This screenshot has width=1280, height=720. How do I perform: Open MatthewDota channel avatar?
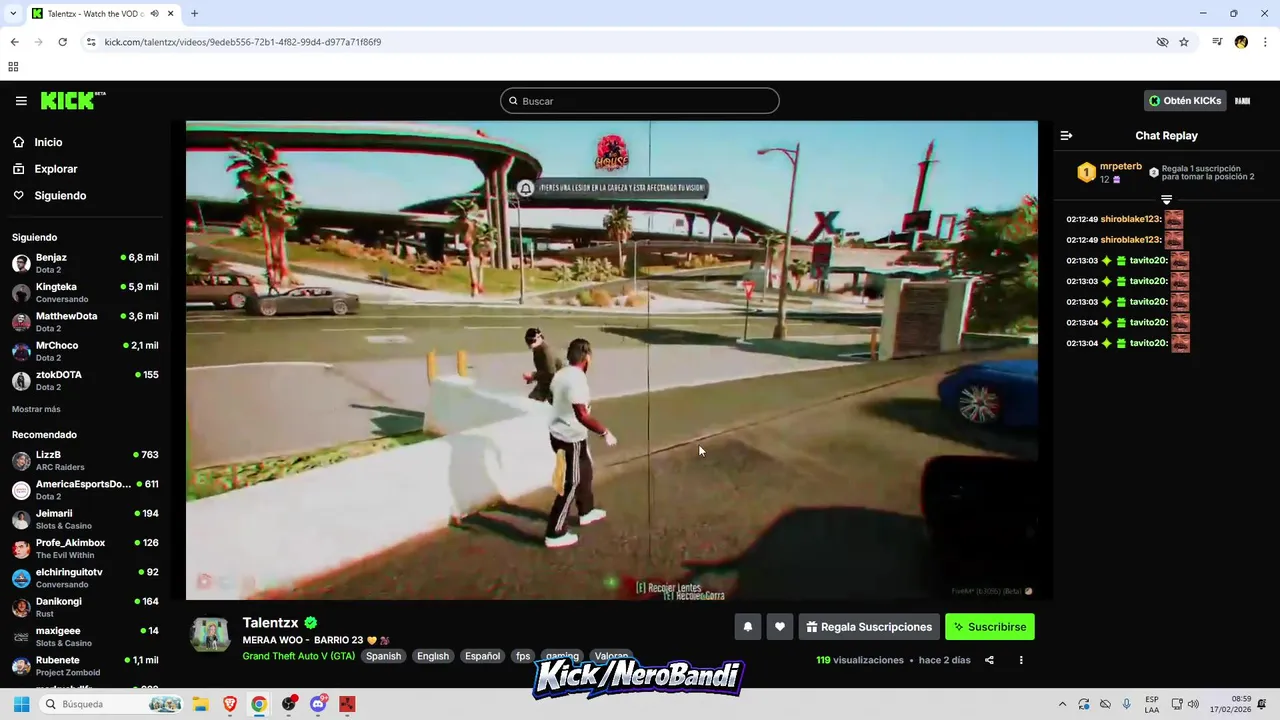pos(21,322)
